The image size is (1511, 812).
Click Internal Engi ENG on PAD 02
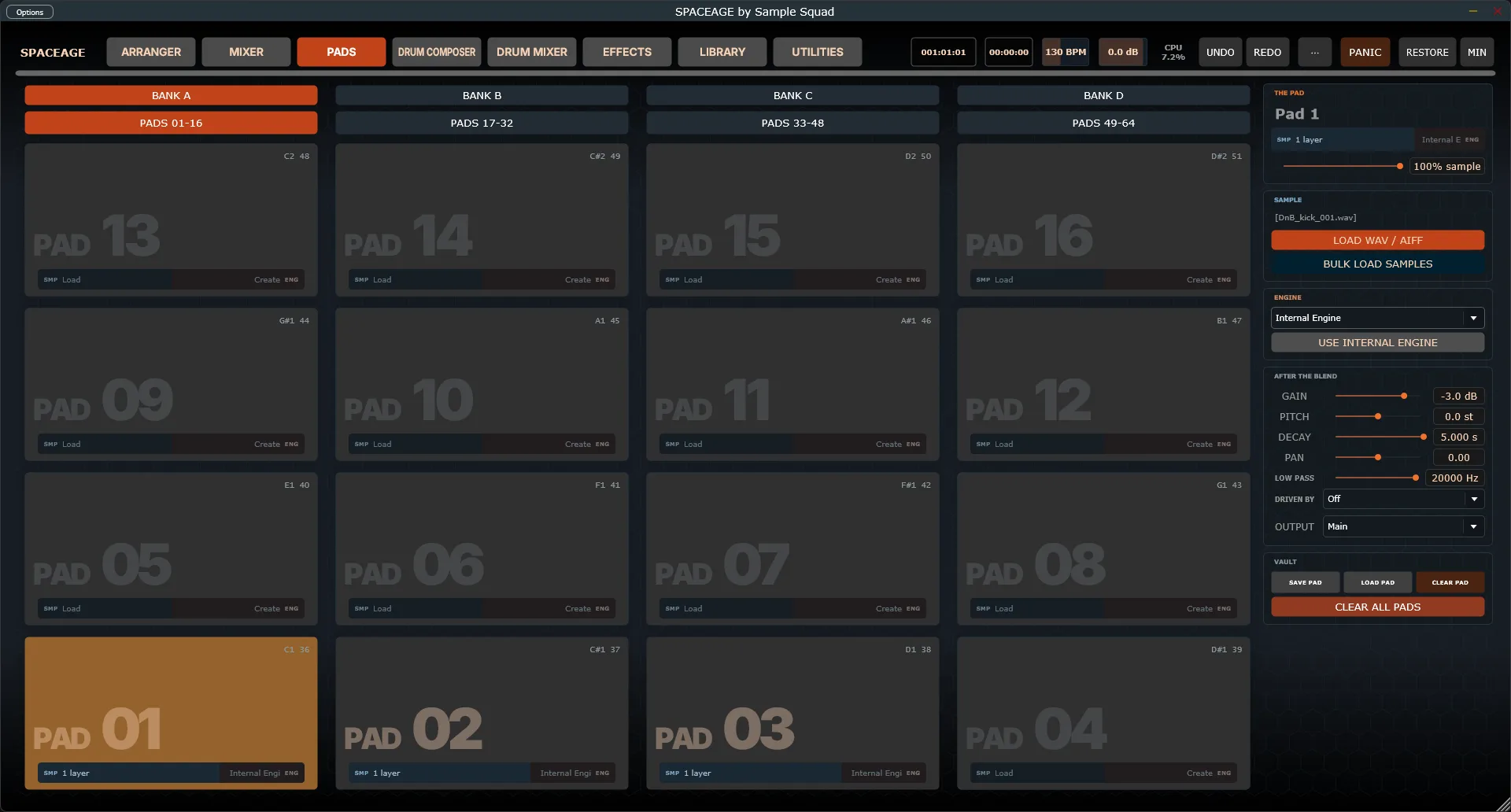pos(574,773)
